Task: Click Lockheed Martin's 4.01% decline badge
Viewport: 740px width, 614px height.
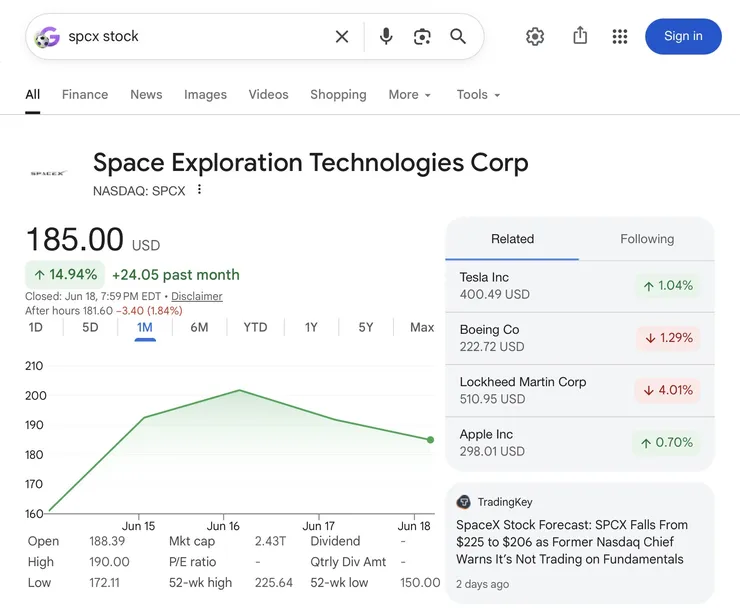Action: tap(668, 390)
